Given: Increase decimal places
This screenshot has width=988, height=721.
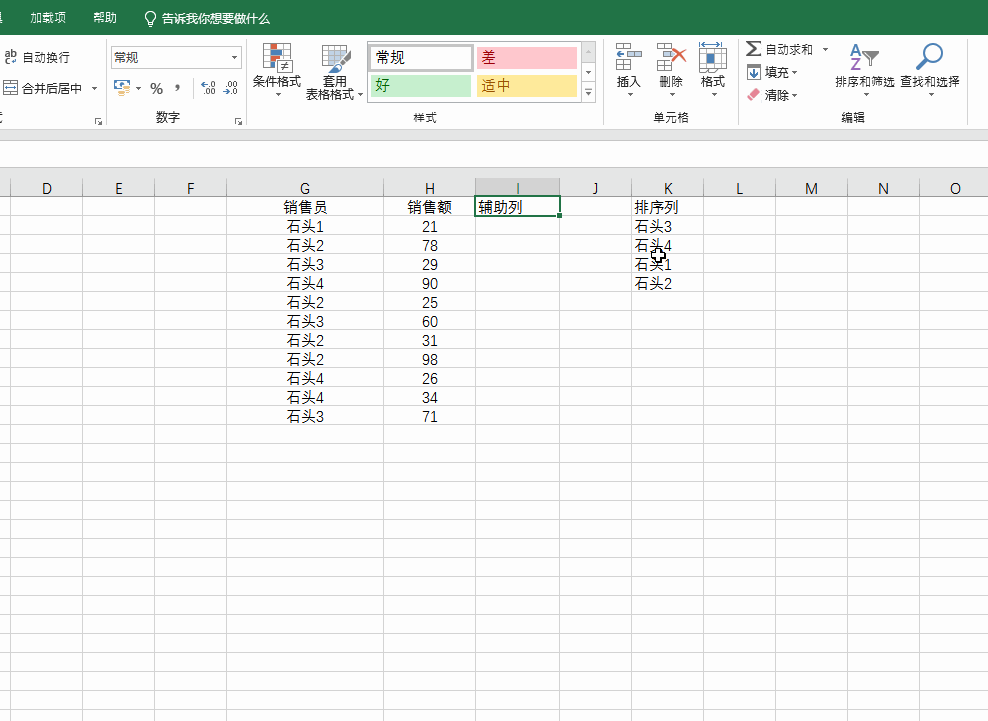Looking at the screenshot, I should (x=209, y=88).
